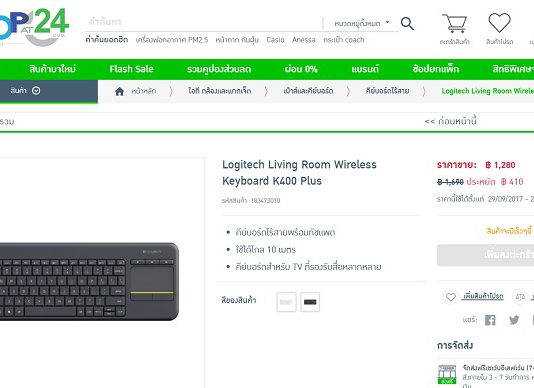Click the home icon in breadcrumb
Screen dimensions: 534x388
point(120,91)
